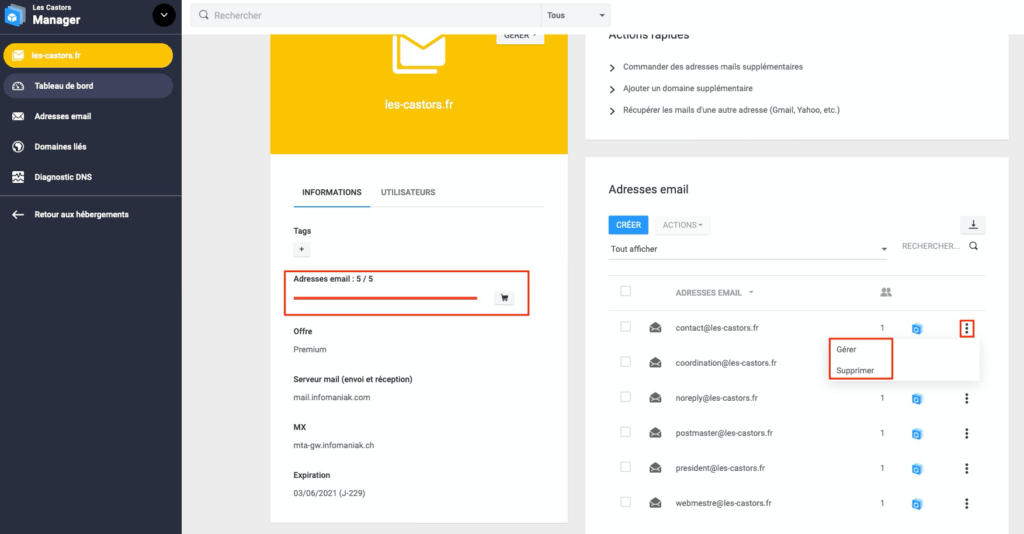
Task: Click the magnifier icon next to RECHERCHER
Action: [x=974, y=246]
